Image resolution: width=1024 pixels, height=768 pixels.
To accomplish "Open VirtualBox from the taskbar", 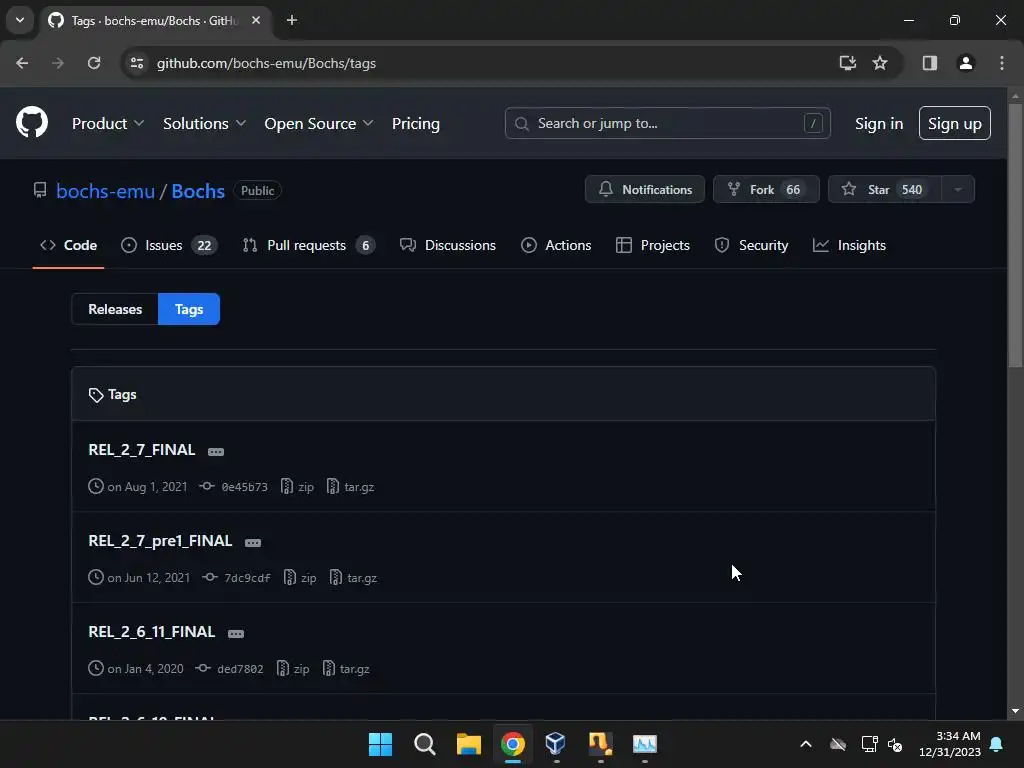I will tap(556, 744).
